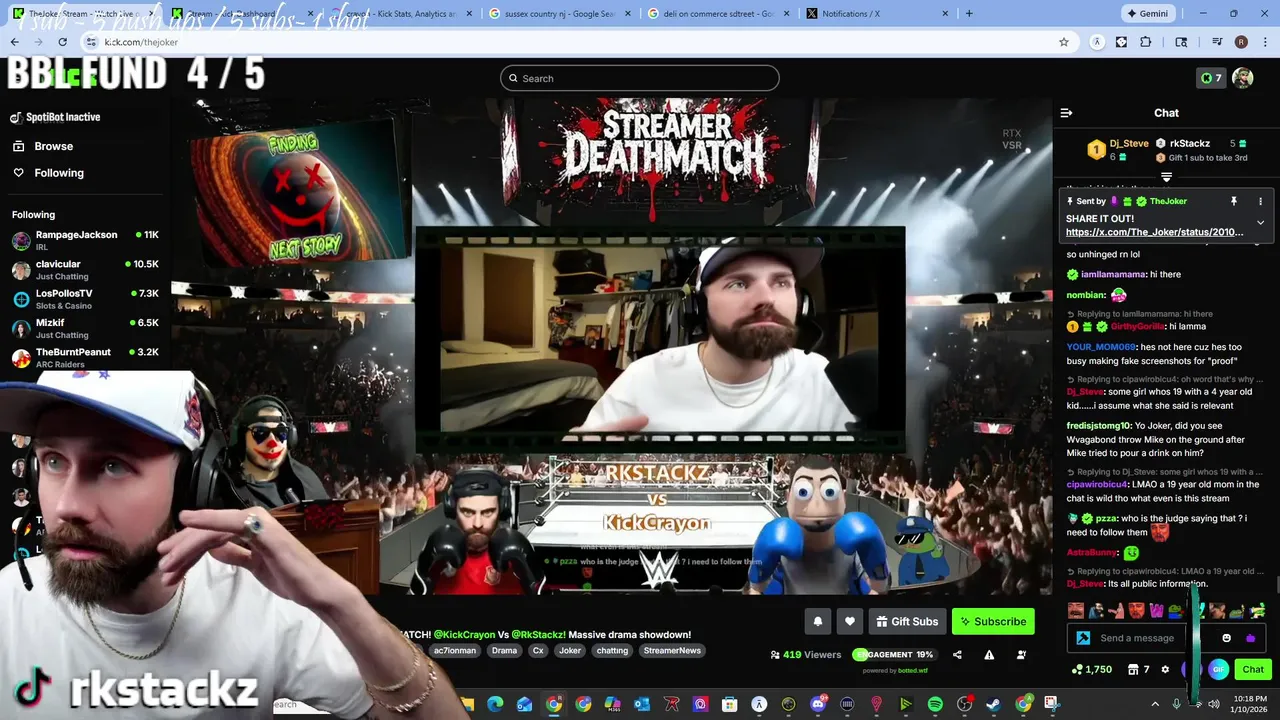Click the purple item icon in message box
The width and height of the screenshot is (1280, 720).
tap(1250, 638)
